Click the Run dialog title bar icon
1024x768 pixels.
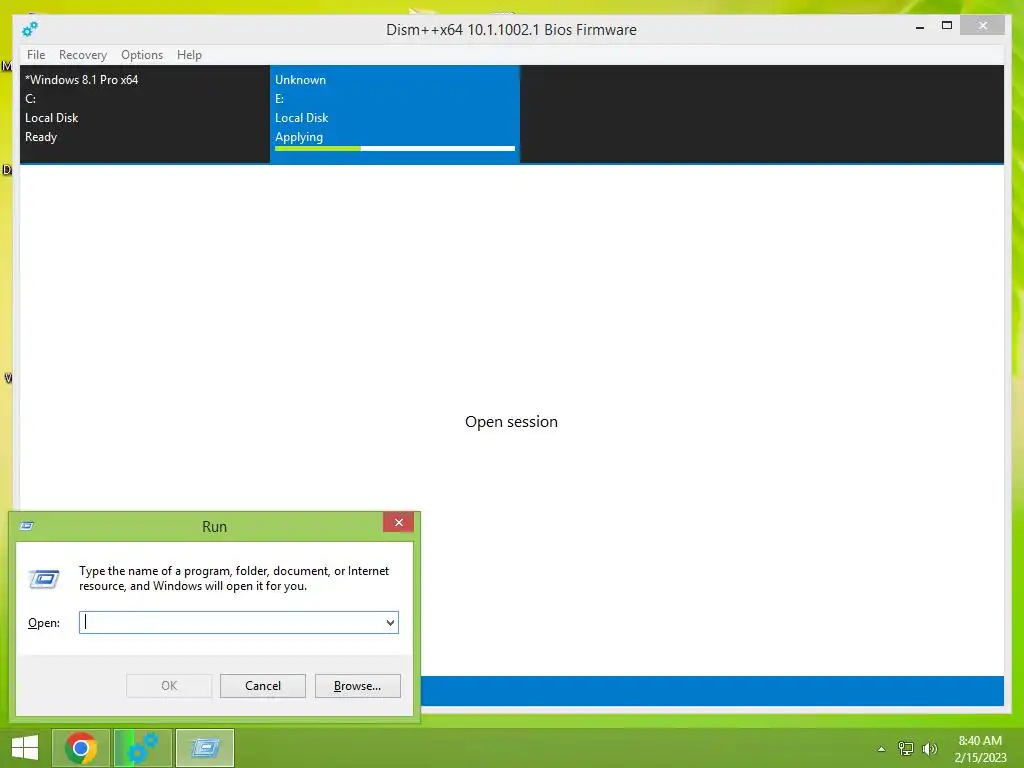point(27,526)
